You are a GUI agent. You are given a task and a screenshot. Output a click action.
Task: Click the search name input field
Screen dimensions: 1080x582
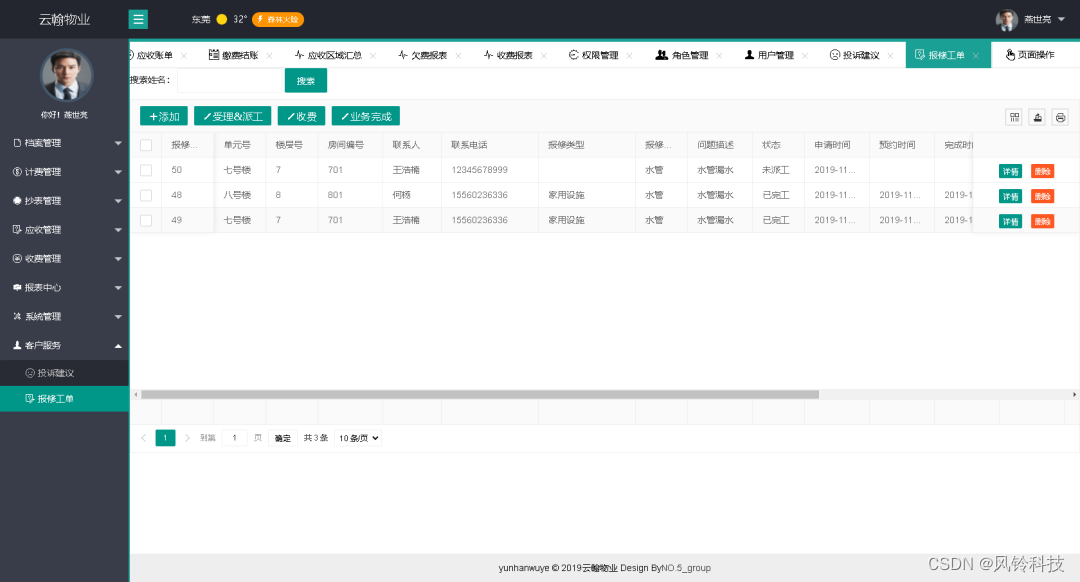[230, 81]
